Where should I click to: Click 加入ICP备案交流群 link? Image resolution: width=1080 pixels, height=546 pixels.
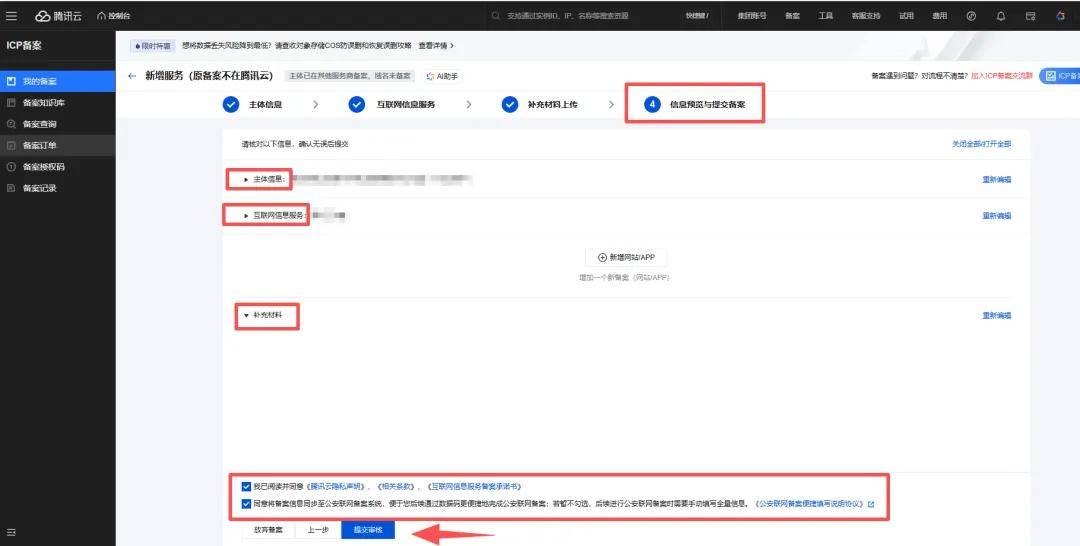1001,76
